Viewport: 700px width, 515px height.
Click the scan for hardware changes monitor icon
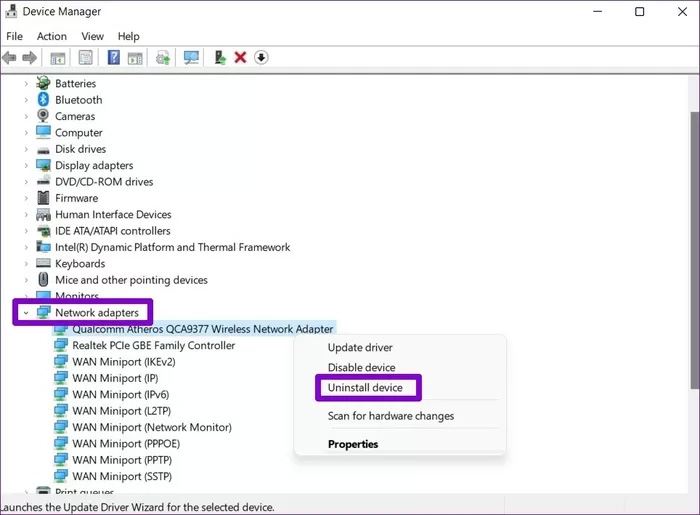[191, 58]
